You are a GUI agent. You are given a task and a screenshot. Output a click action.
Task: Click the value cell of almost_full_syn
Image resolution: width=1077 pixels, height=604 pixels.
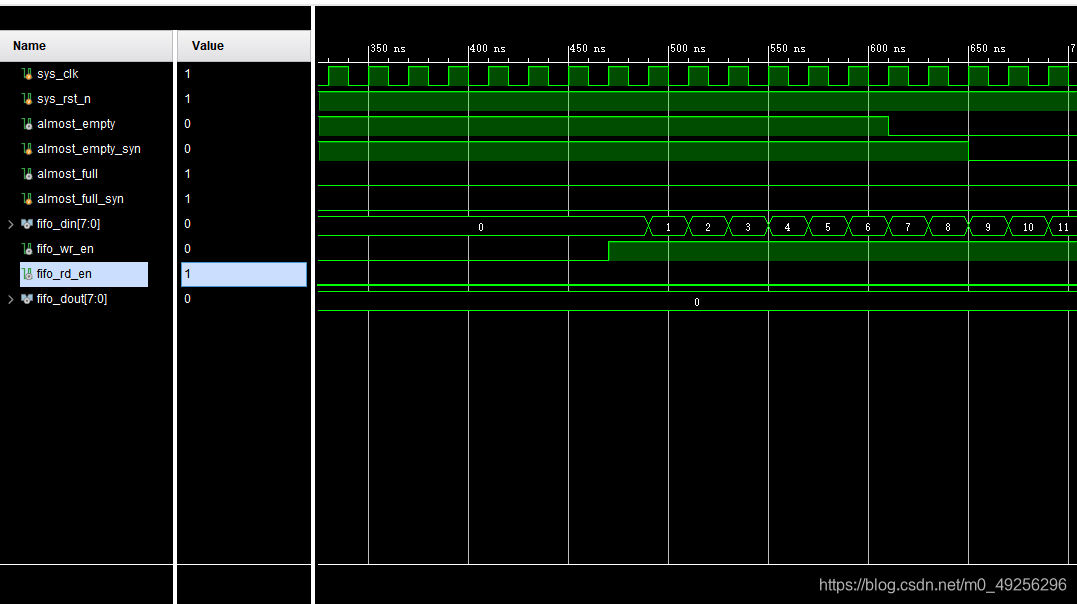coord(244,199)
